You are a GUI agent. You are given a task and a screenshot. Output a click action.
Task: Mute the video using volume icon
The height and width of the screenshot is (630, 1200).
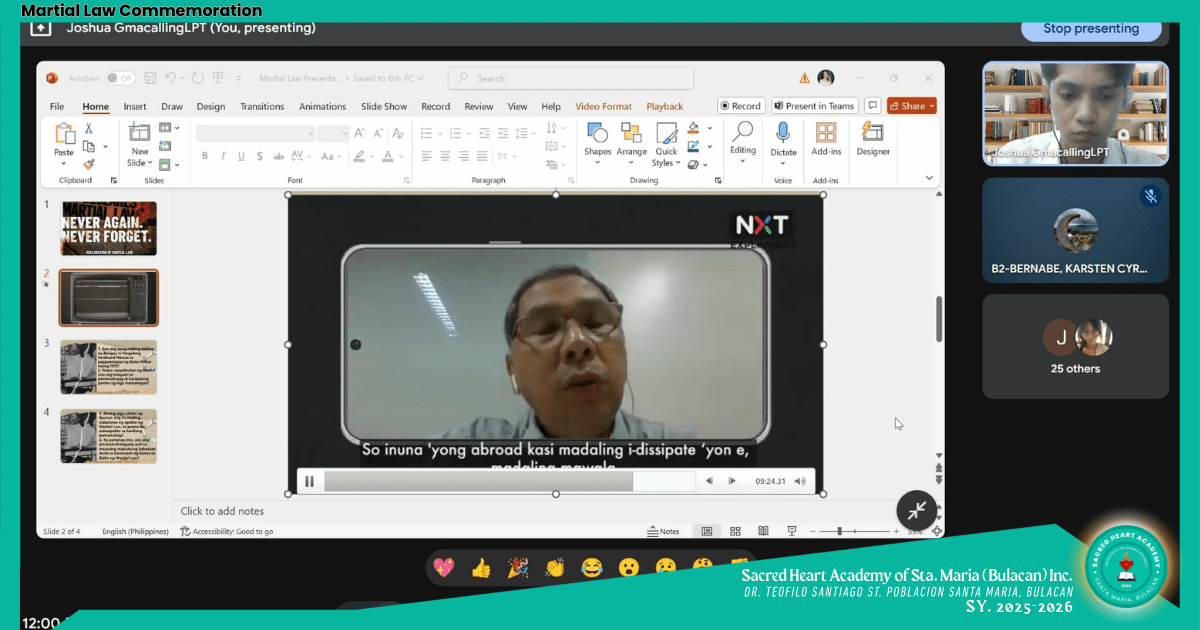click(800, 481)
